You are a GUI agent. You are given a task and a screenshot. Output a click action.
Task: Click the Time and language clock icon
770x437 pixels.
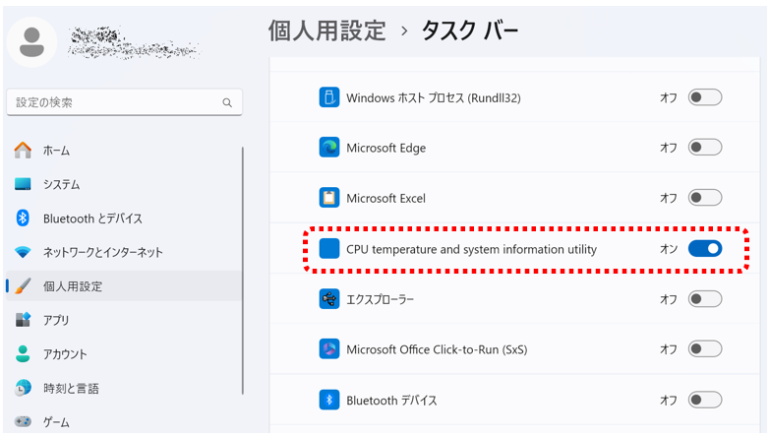point(23,388)
